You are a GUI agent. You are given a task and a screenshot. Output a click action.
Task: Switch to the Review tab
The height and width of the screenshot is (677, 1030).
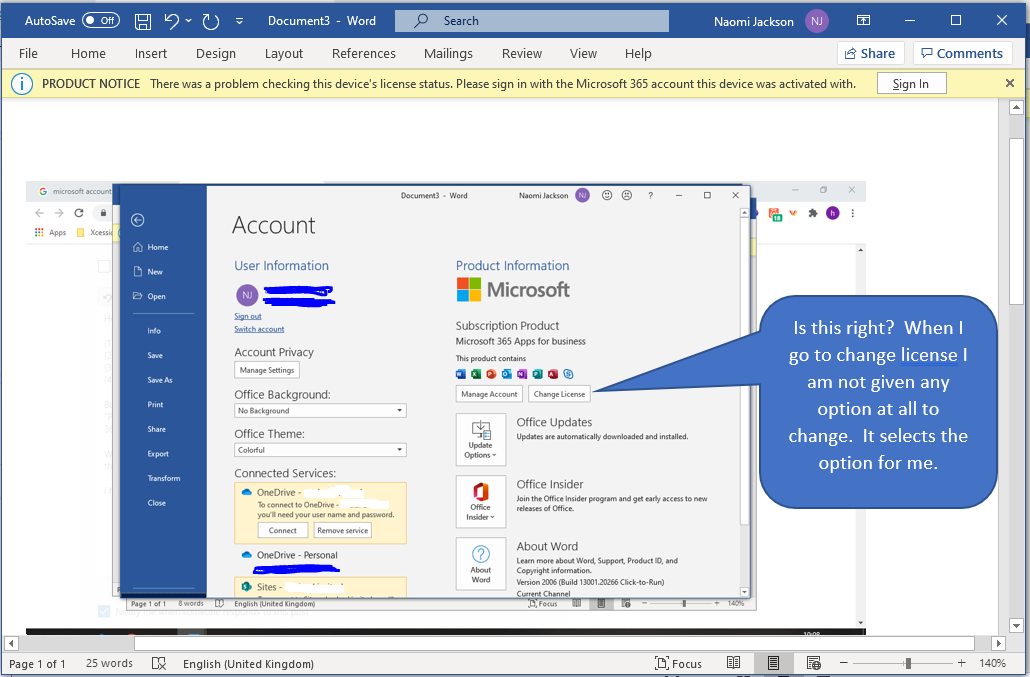(x=522, y=53)
